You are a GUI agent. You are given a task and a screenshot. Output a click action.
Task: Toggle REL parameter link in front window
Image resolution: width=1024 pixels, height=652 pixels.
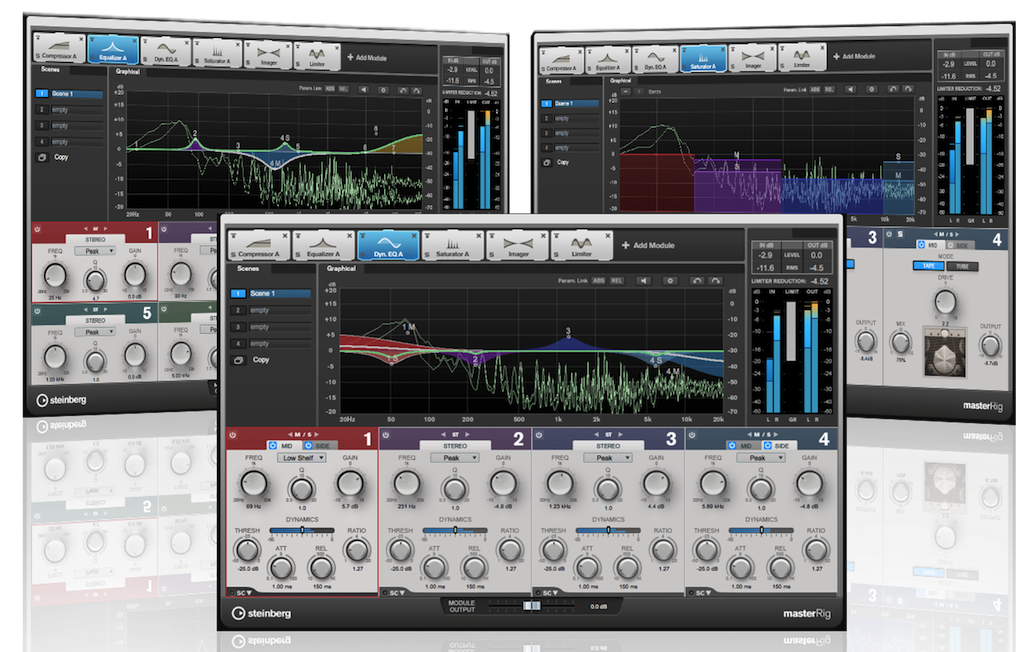(x=616, y=280)
